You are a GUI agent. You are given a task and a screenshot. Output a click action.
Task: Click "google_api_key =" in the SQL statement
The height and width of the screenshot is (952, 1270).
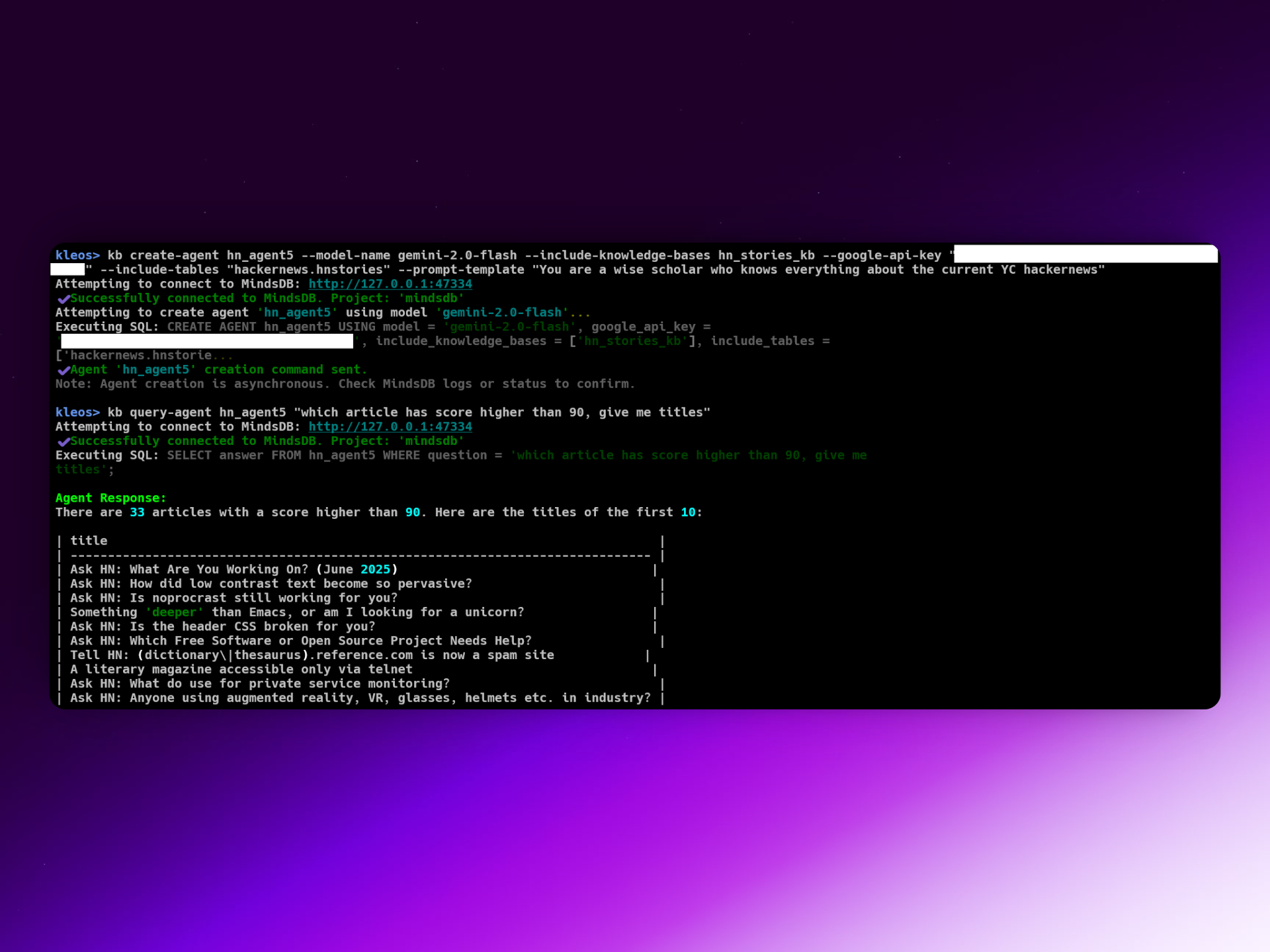(651, 327)
